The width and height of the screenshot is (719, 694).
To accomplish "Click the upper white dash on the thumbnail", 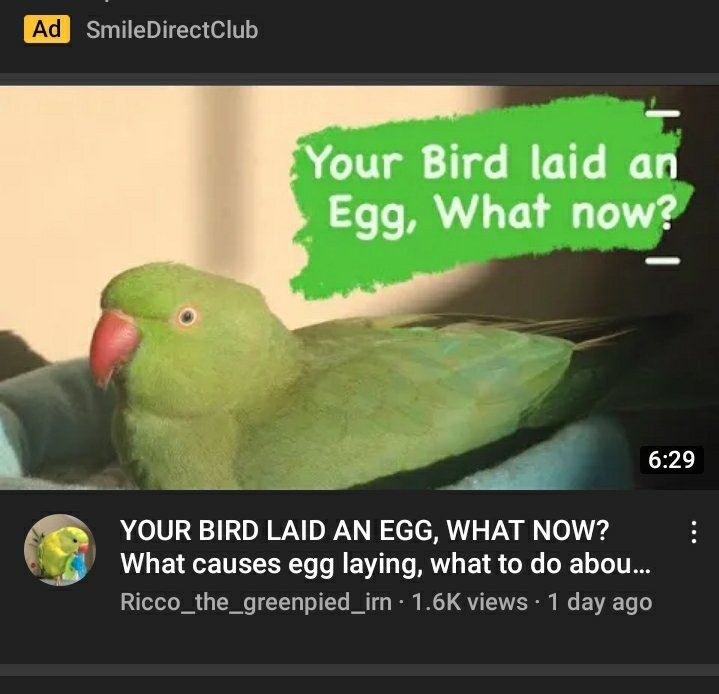I will (x=663, y=113).
